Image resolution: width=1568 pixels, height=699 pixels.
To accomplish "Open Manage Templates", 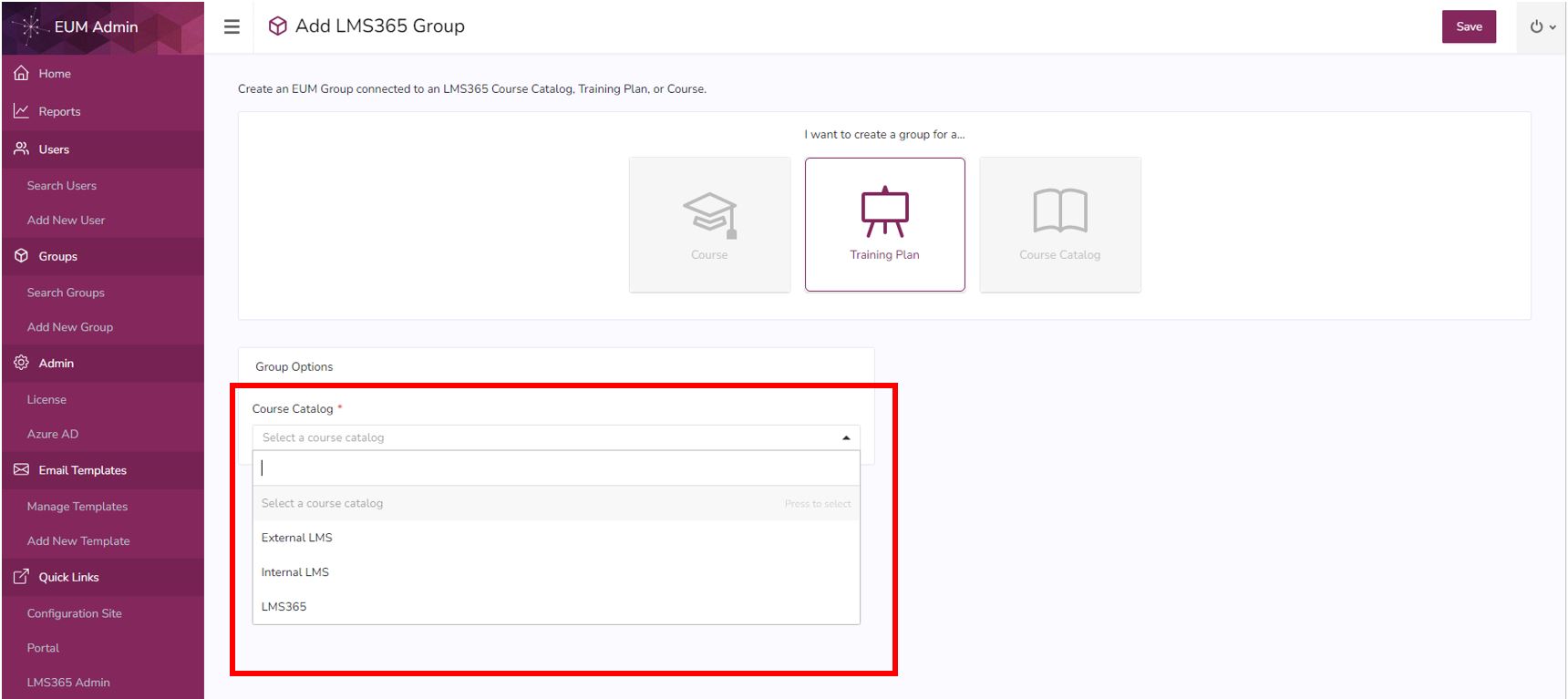I will tap(77, 507).
